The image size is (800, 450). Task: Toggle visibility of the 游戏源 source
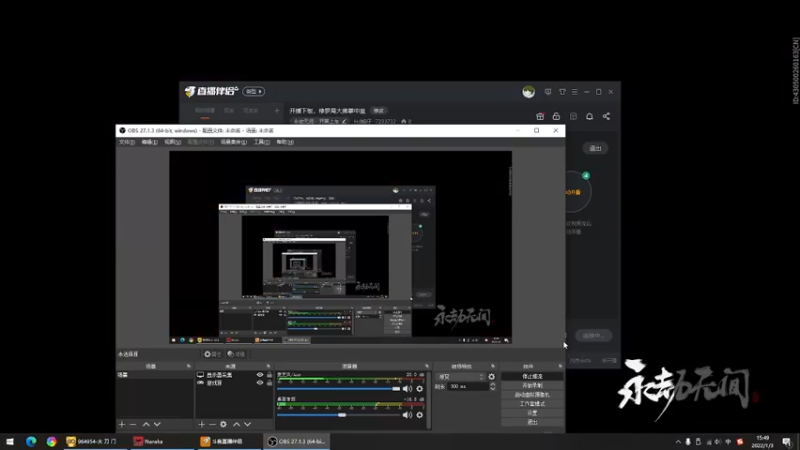tap(260, 383)
